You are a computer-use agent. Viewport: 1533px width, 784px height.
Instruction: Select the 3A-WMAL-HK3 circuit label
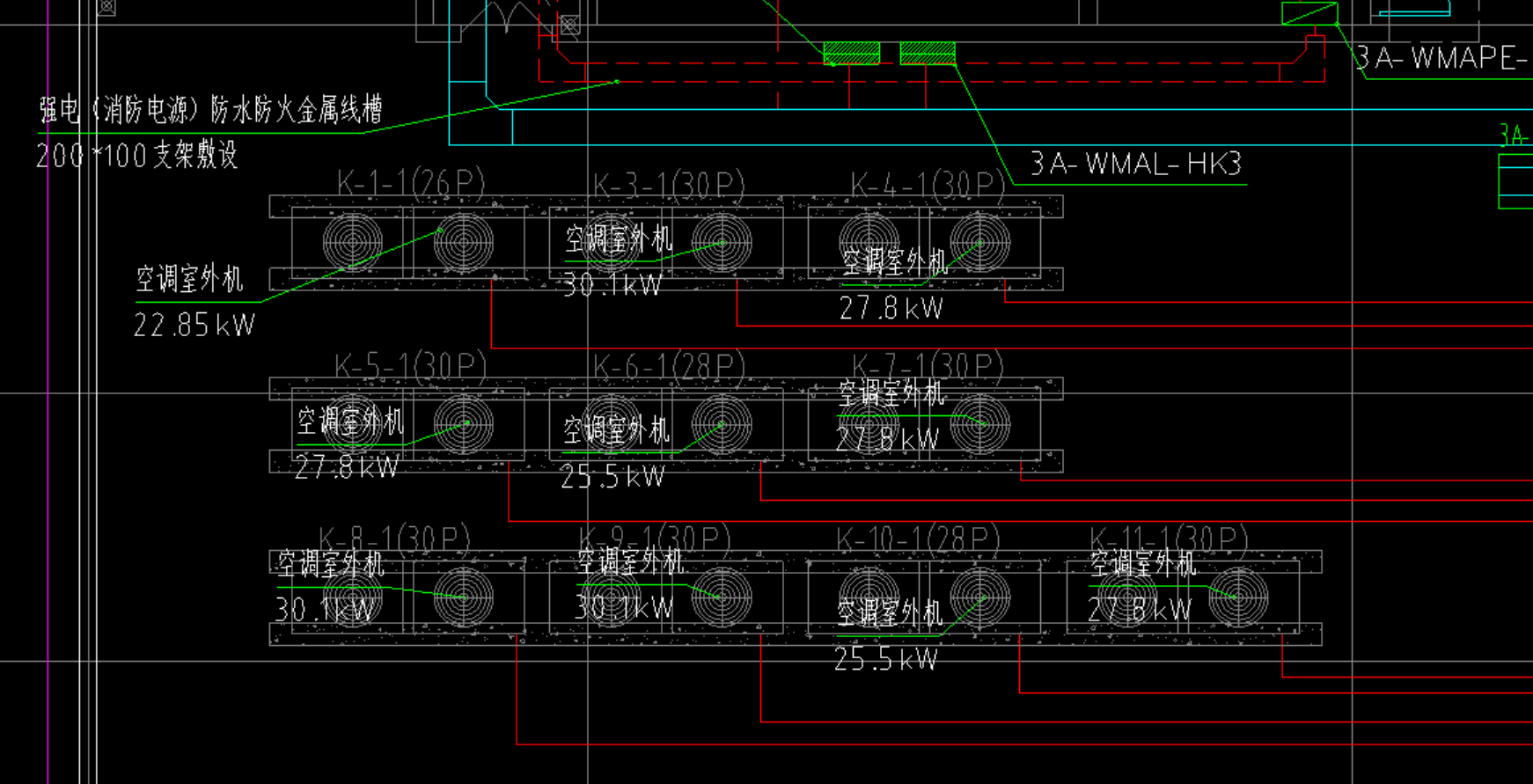(1136, 164)
